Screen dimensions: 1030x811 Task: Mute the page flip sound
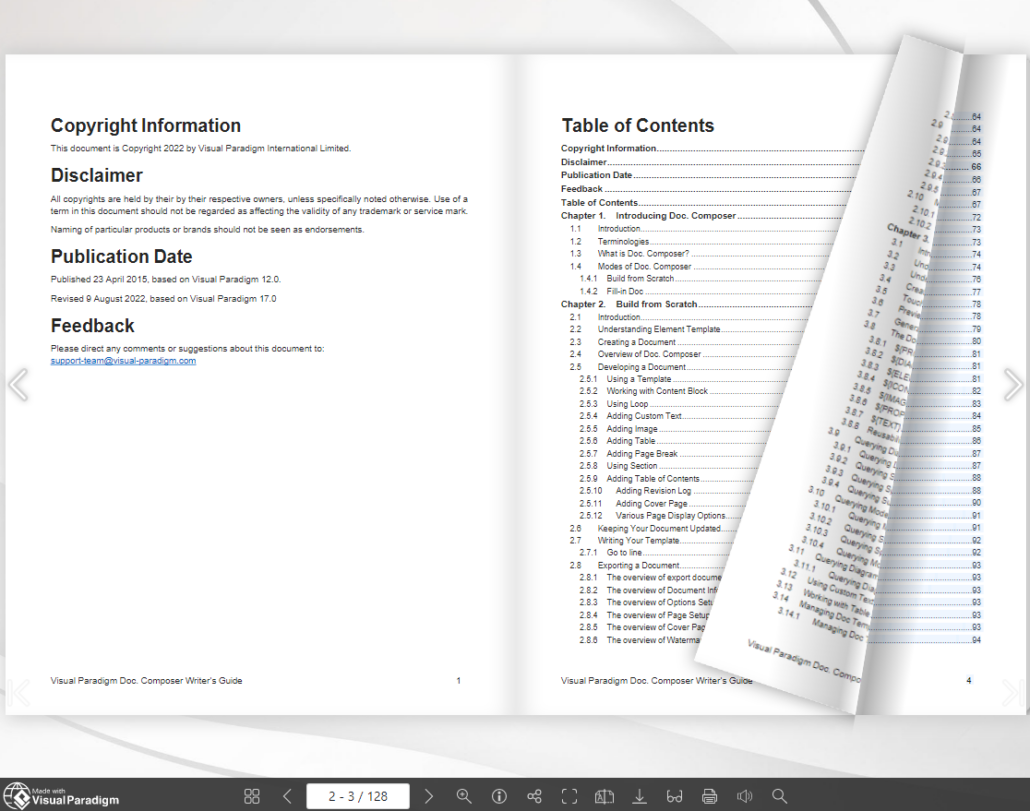pyautogui.click(x=744, y=796)
